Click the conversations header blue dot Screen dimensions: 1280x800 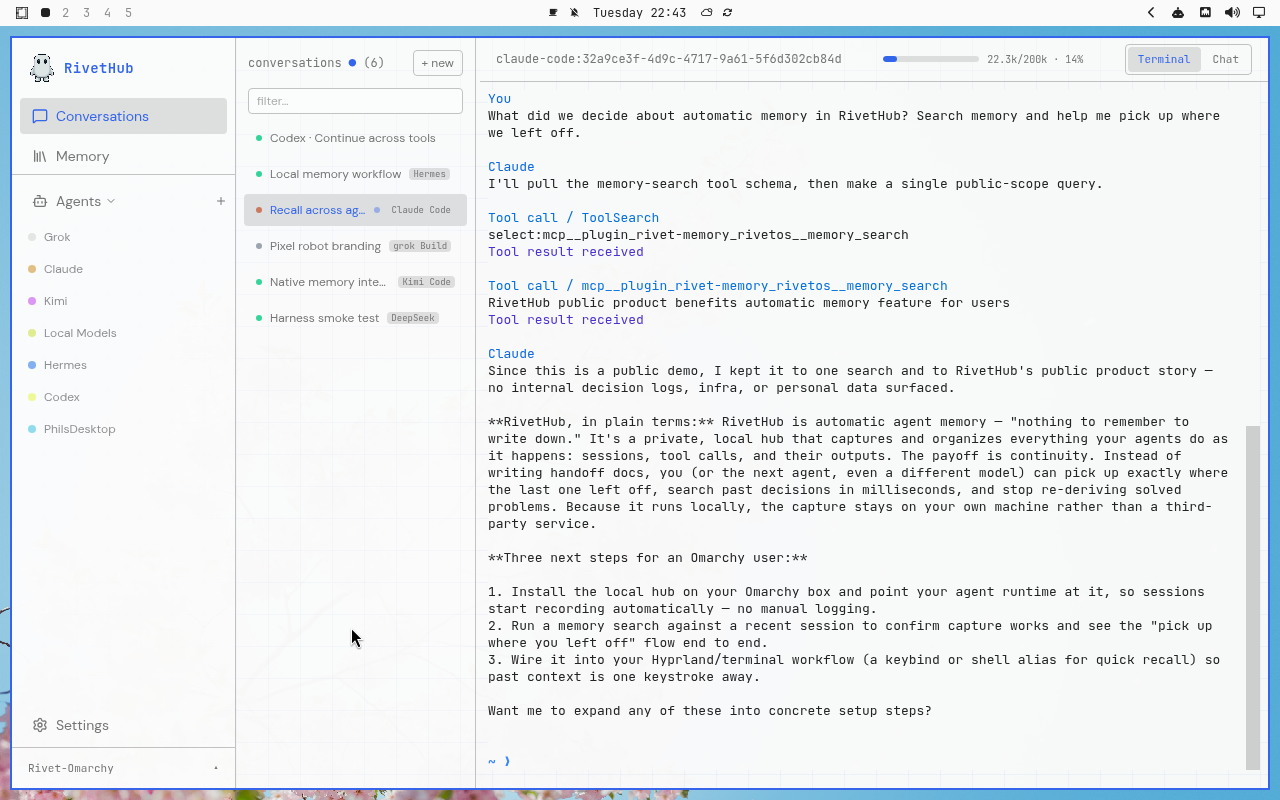pyautogui.click(x=352, y=63)
